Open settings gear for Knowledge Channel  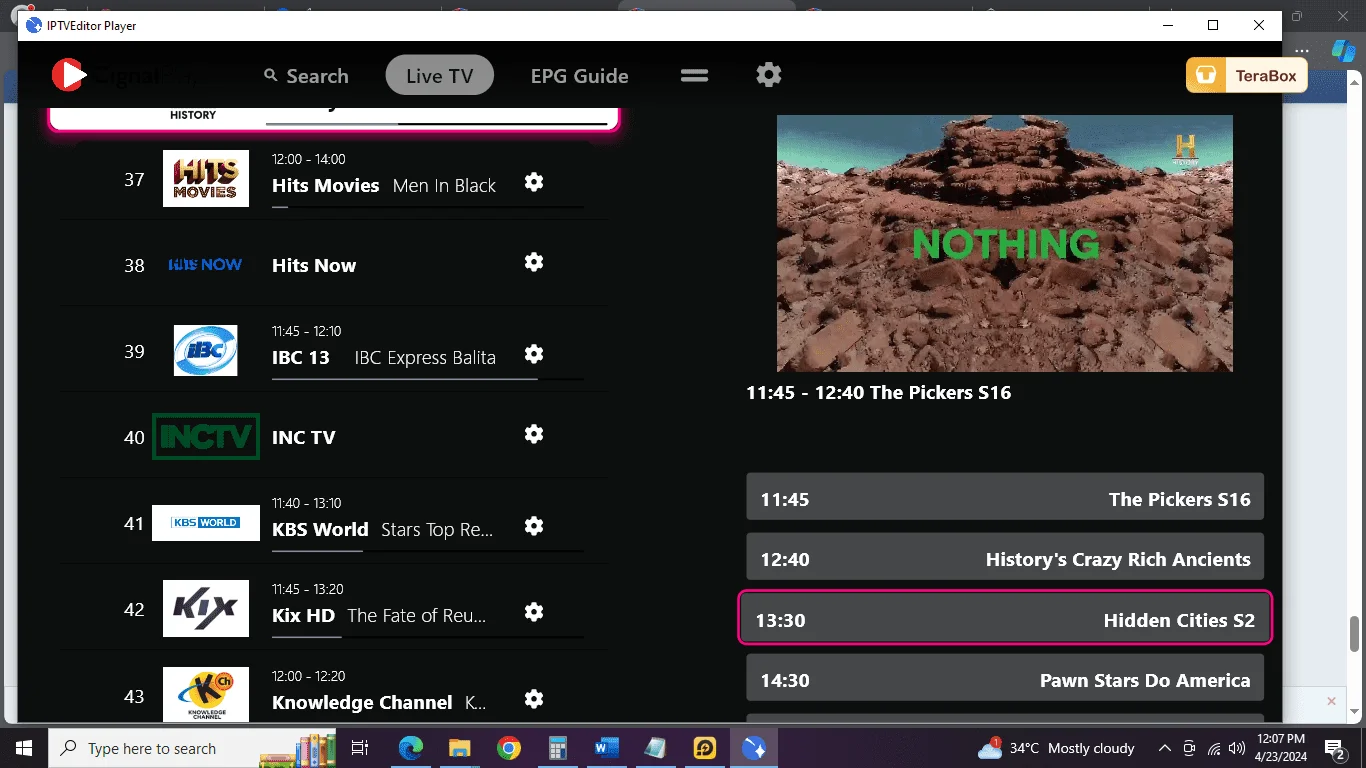click(x=534, y=699)
